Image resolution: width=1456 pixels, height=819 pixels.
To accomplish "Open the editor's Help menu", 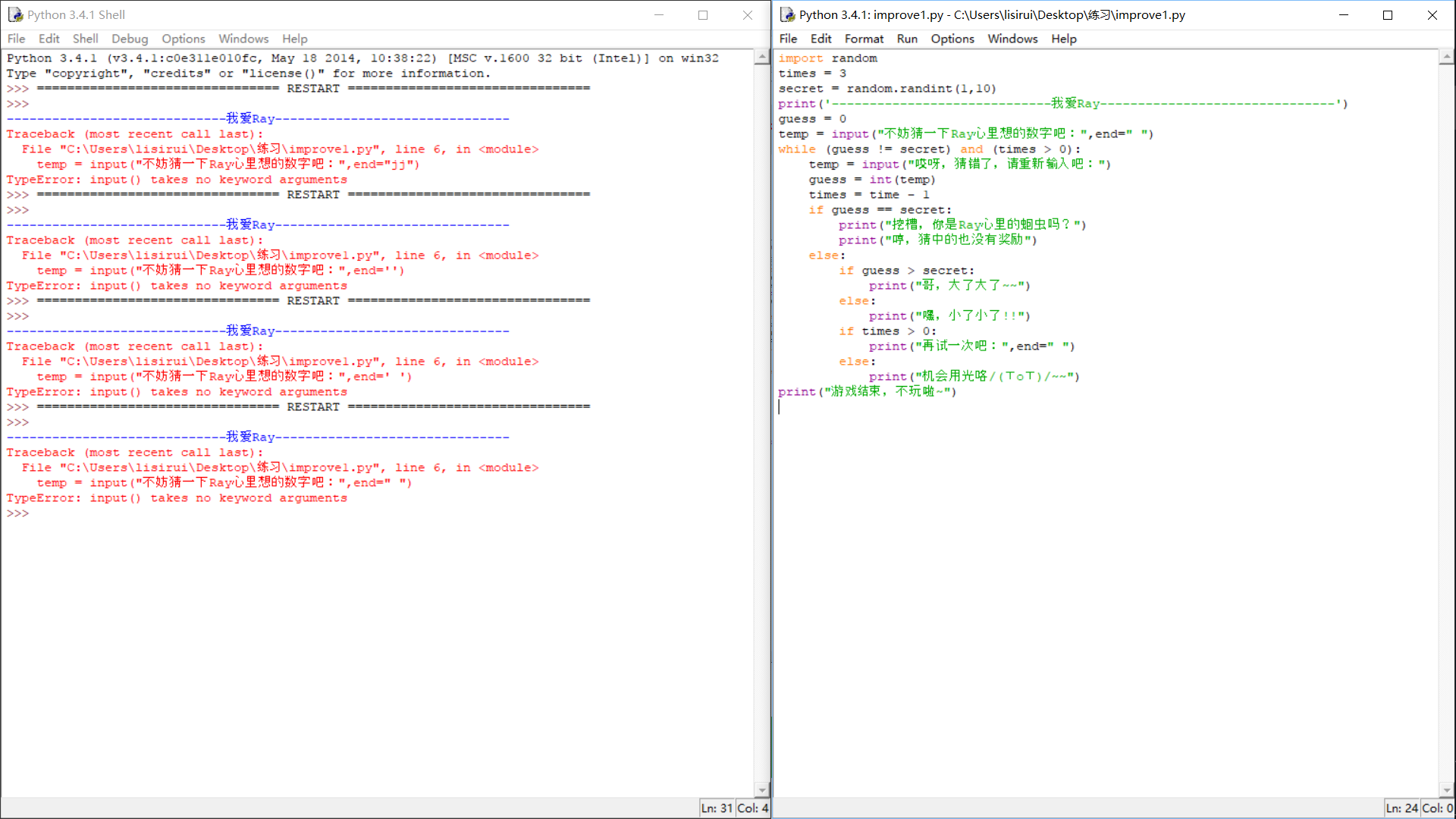I will (1063, 39).
